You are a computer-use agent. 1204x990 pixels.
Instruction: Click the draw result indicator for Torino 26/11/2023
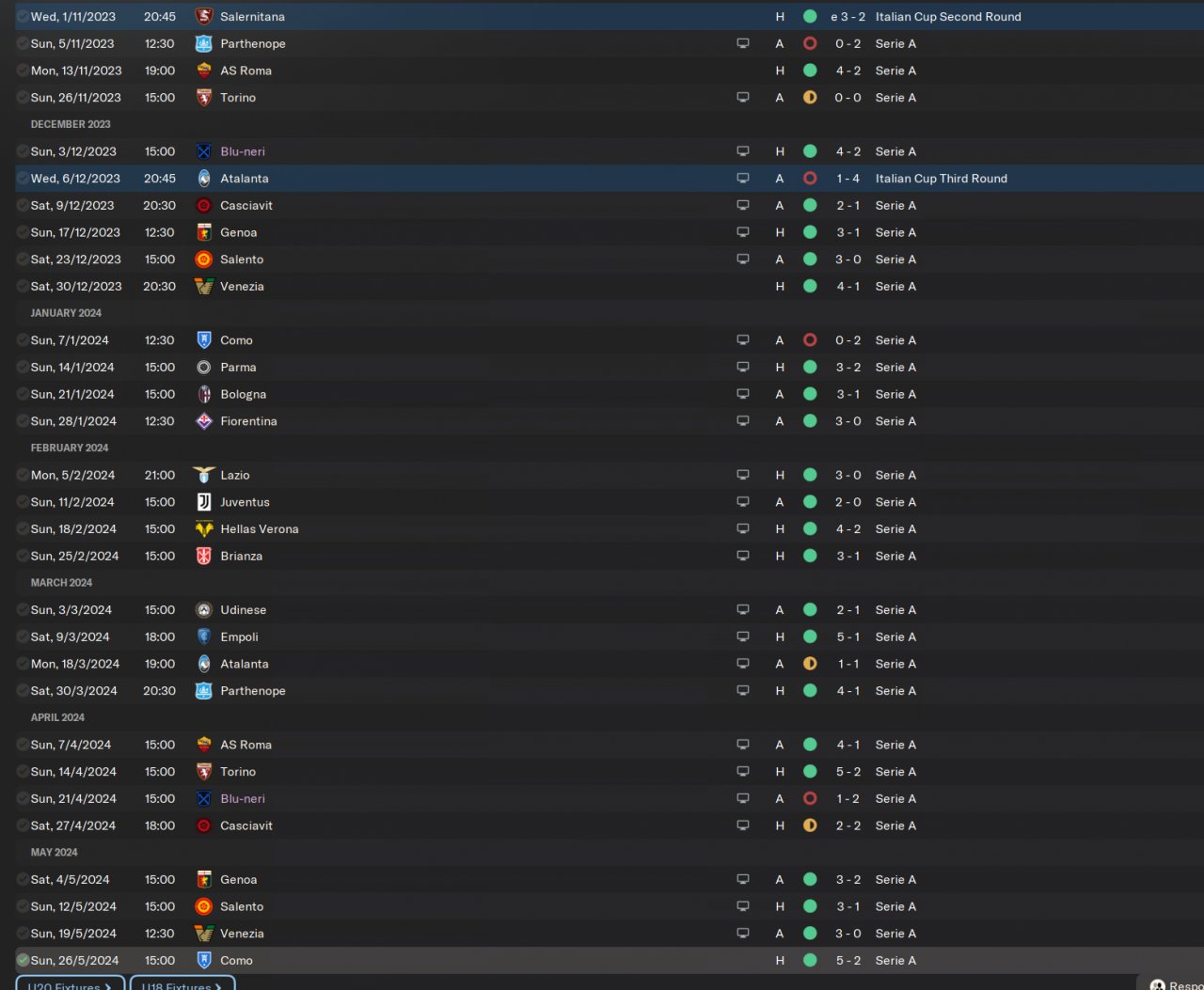(810, 98)
